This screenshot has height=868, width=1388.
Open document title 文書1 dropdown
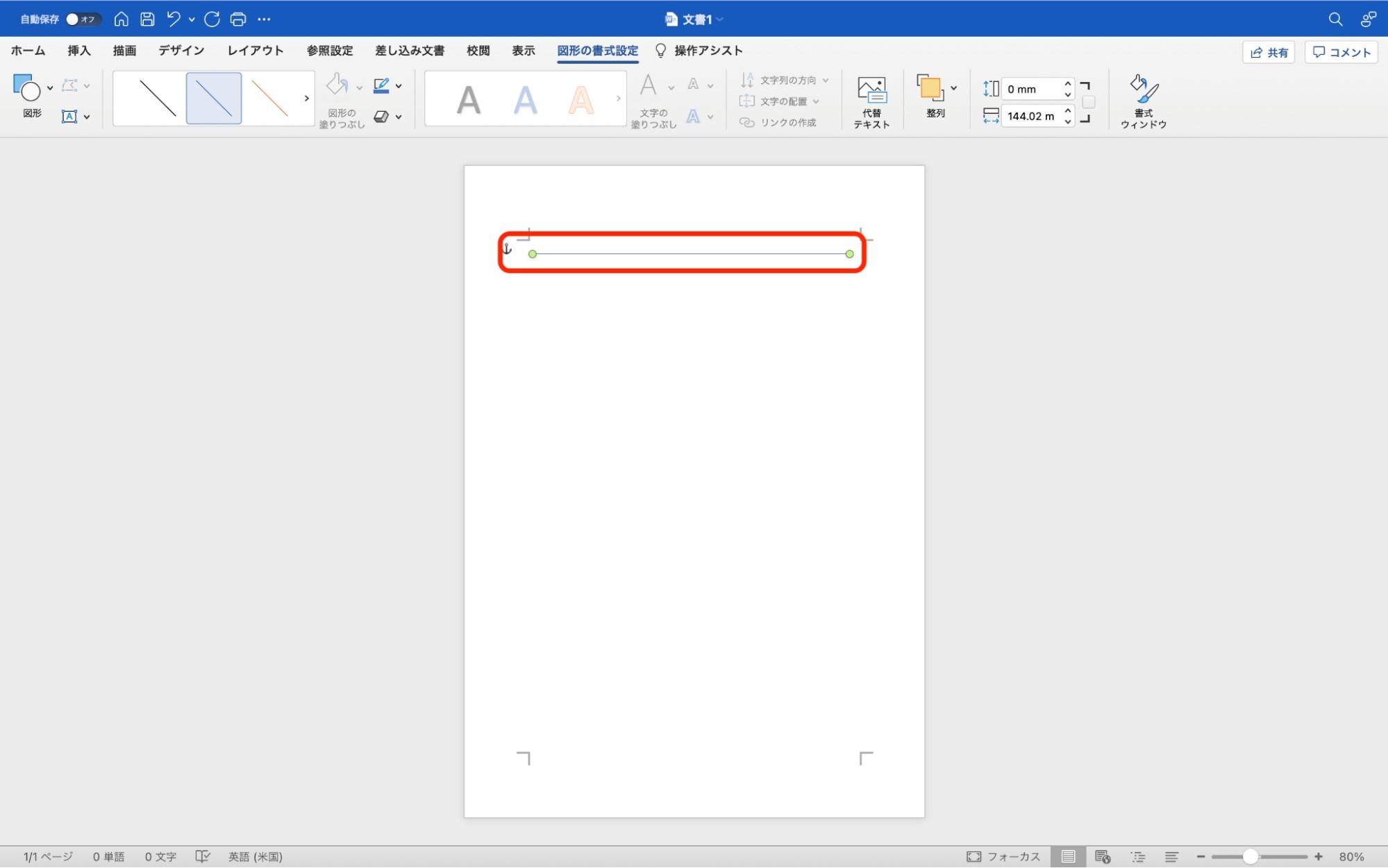(x=720, y=19)
